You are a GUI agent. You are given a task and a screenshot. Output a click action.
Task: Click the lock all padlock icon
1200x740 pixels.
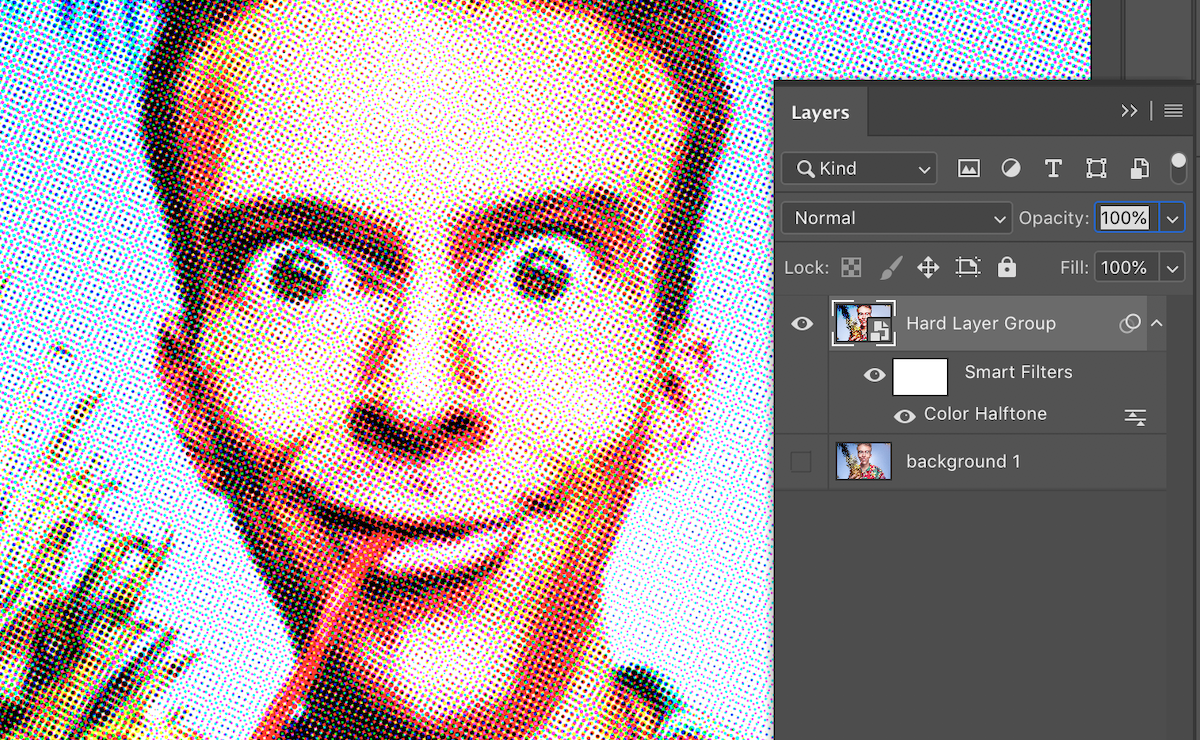pyautogui.click(x=1006, y=267)
